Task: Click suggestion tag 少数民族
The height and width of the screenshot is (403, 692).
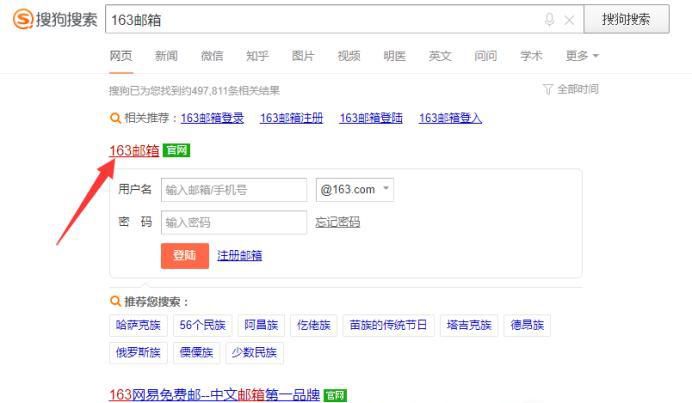Action: 255,353
